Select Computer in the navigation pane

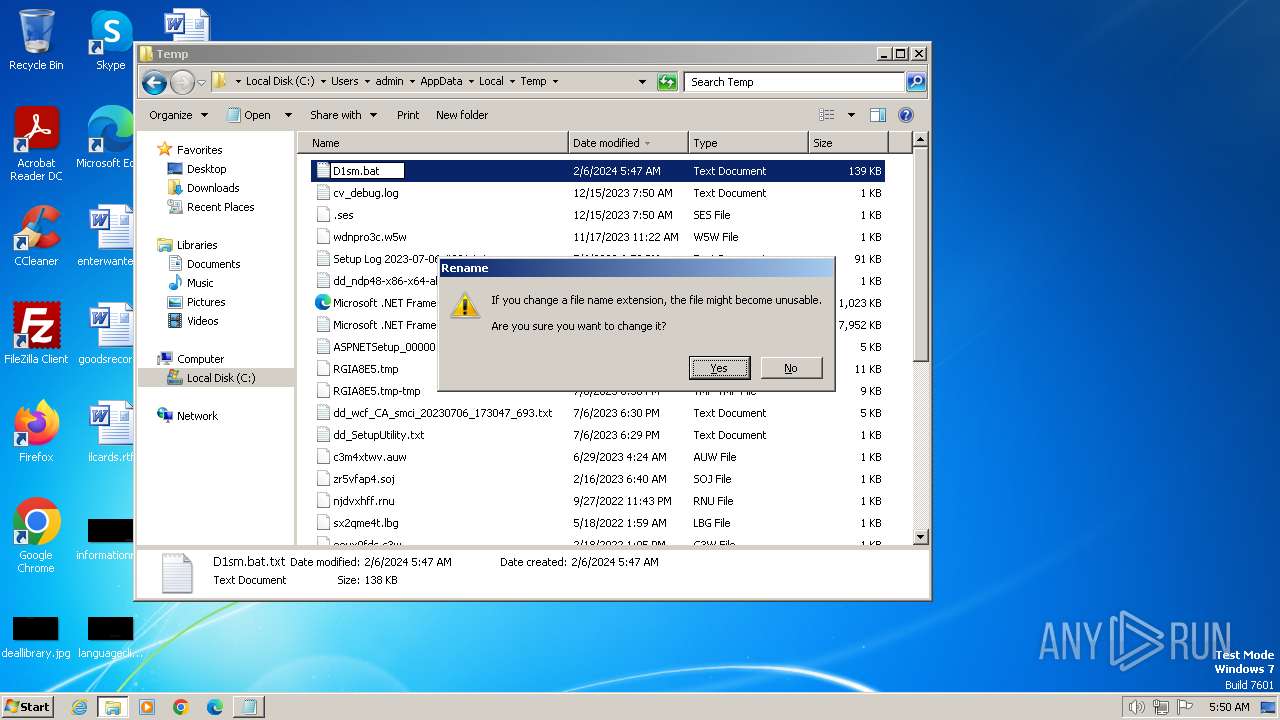point(200,359)
